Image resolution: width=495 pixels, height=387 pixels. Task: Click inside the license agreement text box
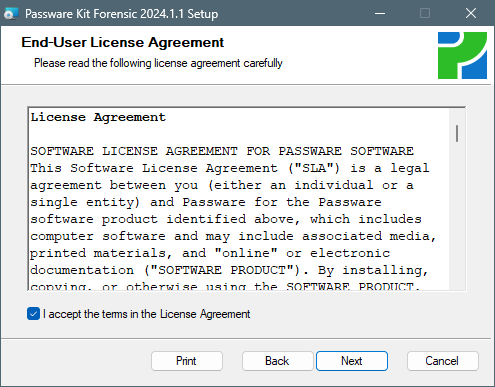[x=239, y=199]
